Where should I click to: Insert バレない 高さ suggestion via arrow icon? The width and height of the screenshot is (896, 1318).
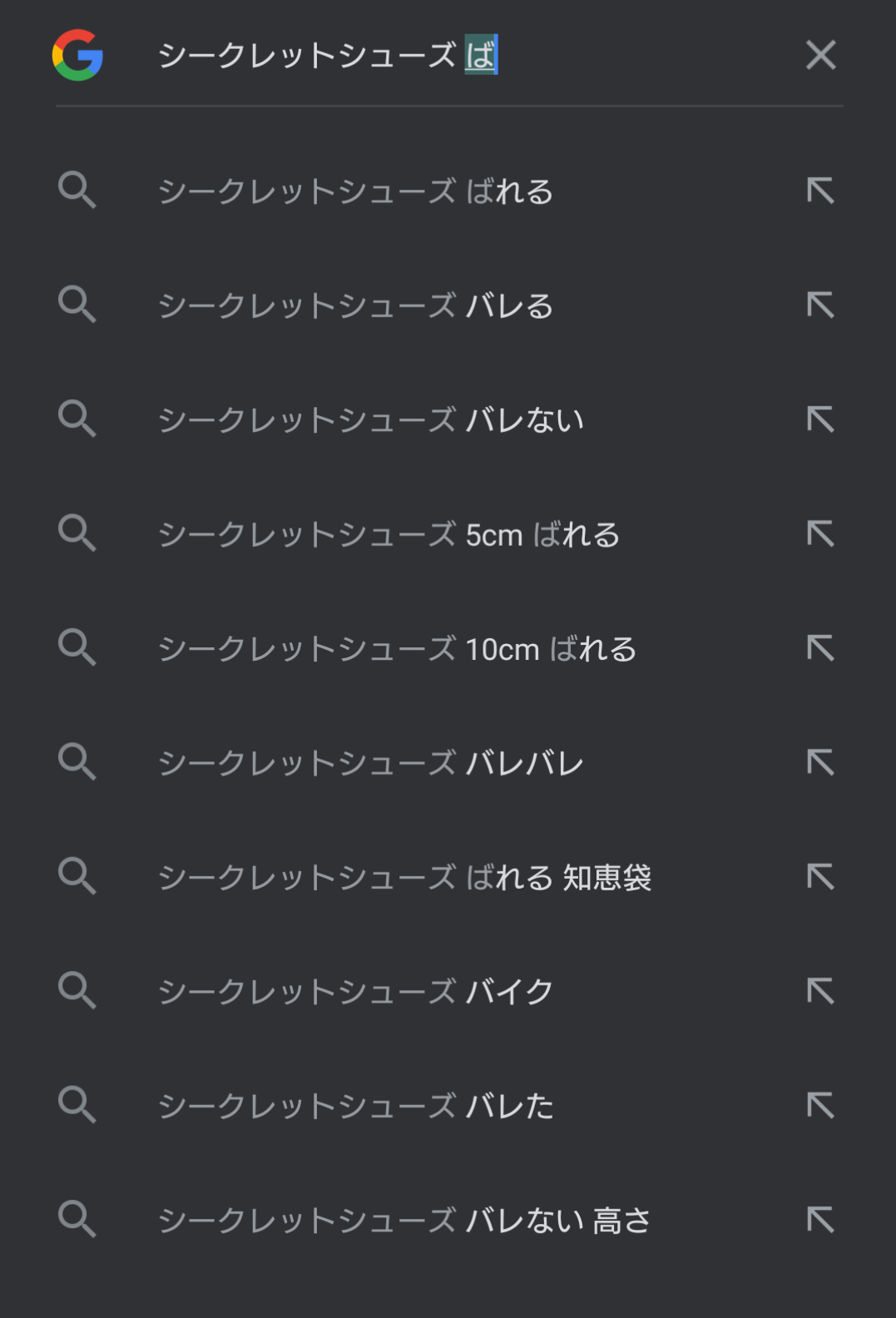820,1220
